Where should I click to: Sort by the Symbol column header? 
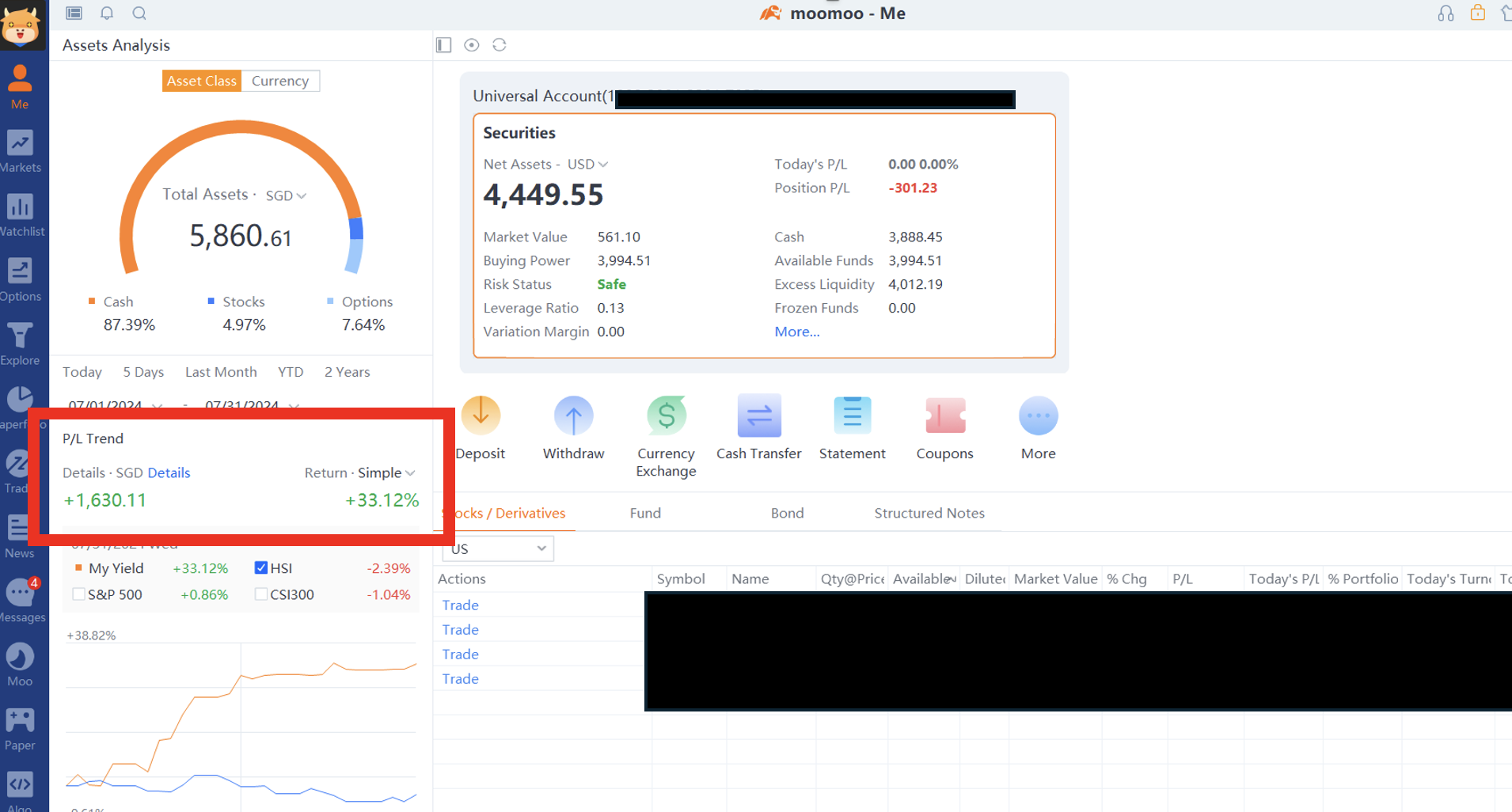680,579
